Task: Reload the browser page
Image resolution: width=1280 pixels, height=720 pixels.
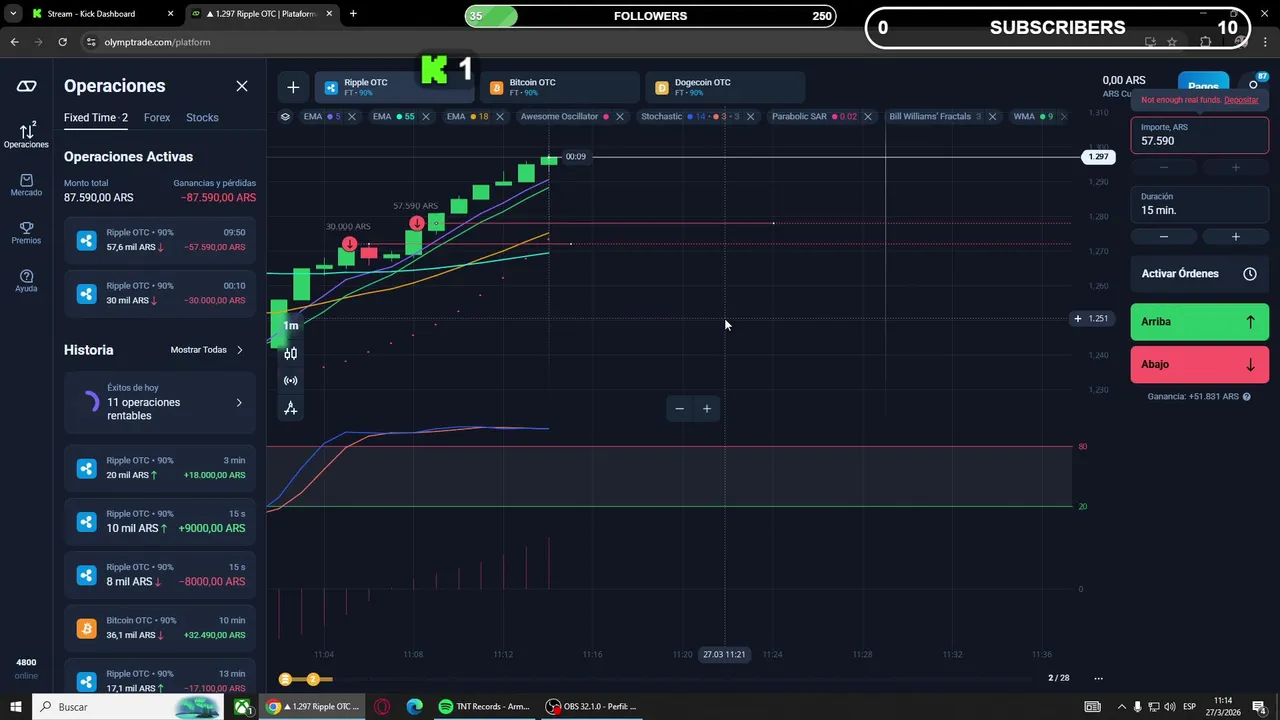Action: click(62, 42)
